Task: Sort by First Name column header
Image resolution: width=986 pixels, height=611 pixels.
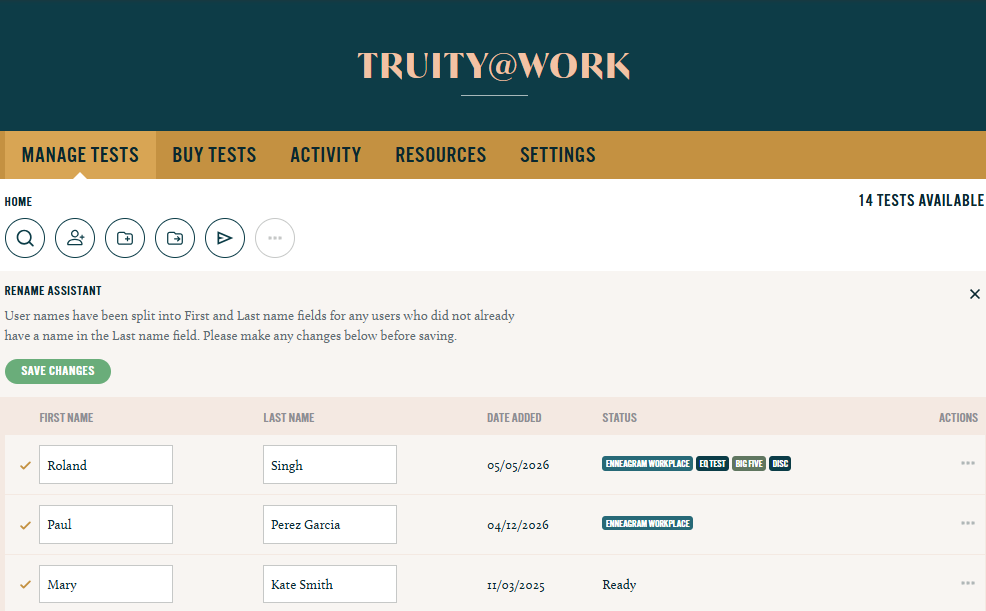Action: click(66, 417)
